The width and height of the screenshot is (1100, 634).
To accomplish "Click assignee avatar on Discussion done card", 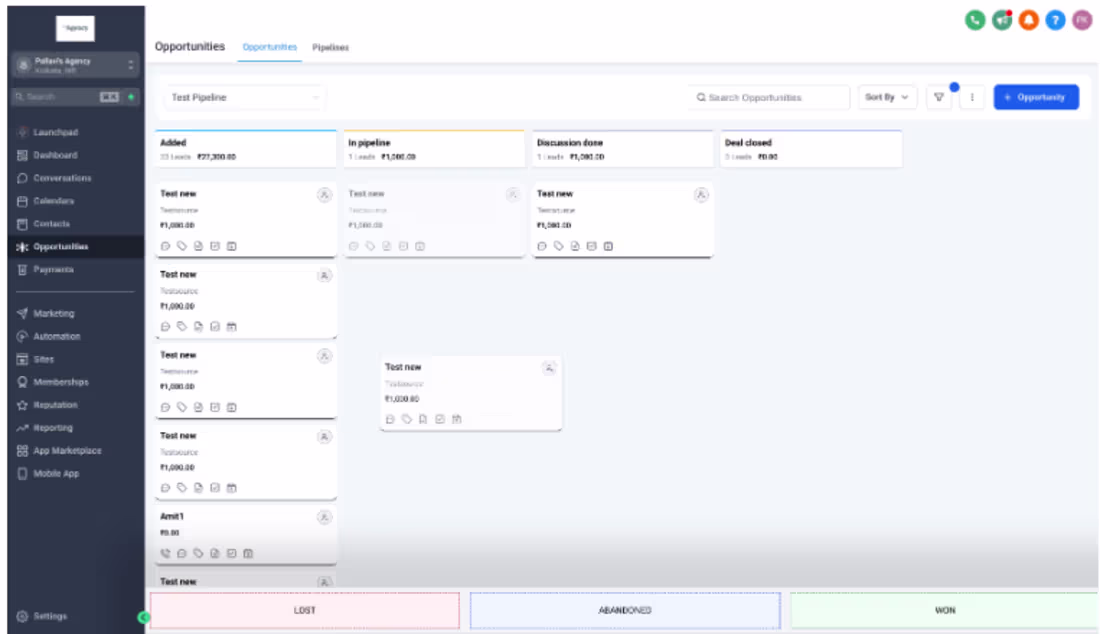I will (701, 195).
